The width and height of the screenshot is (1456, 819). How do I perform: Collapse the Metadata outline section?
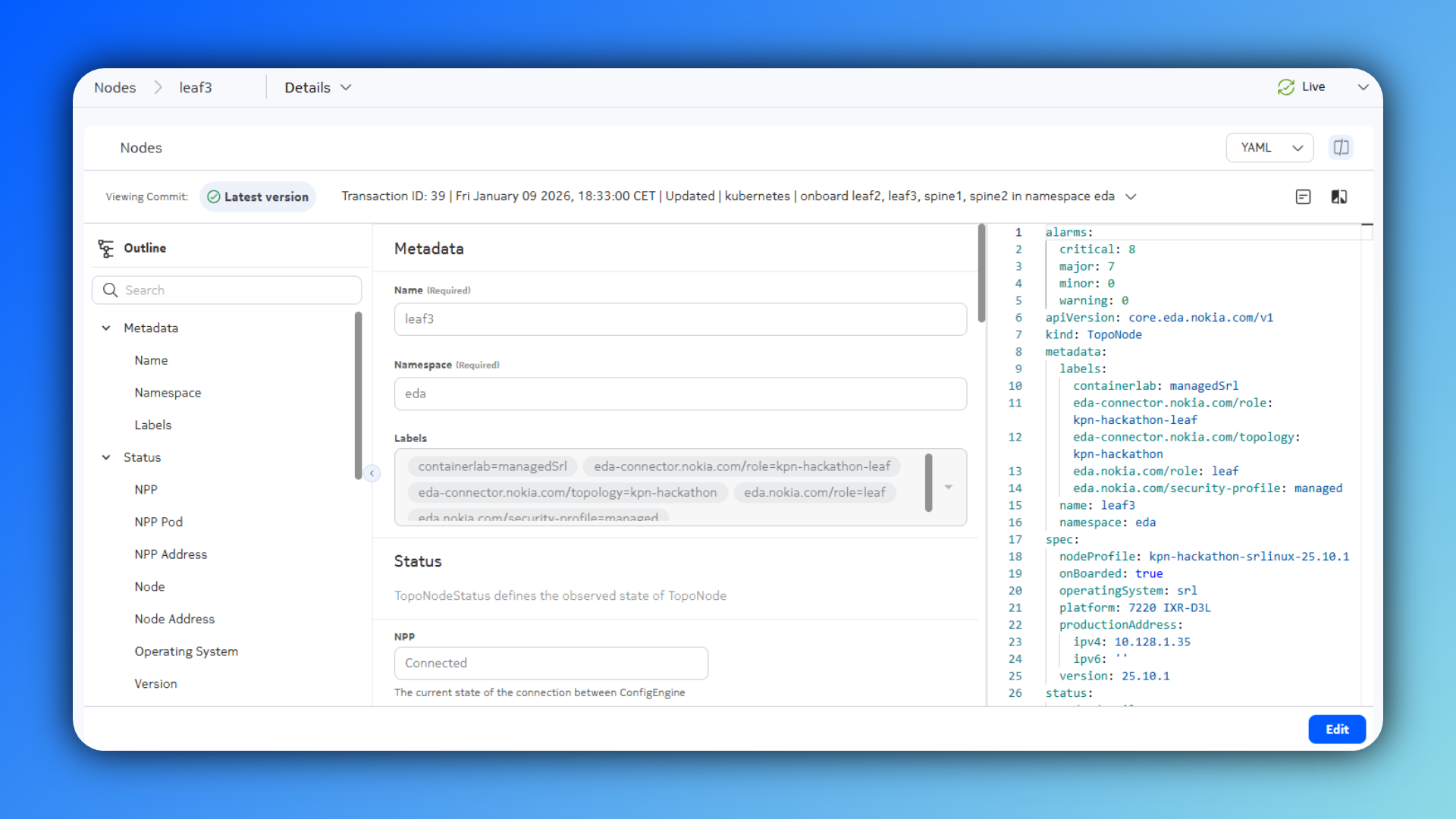pos(106,328)
